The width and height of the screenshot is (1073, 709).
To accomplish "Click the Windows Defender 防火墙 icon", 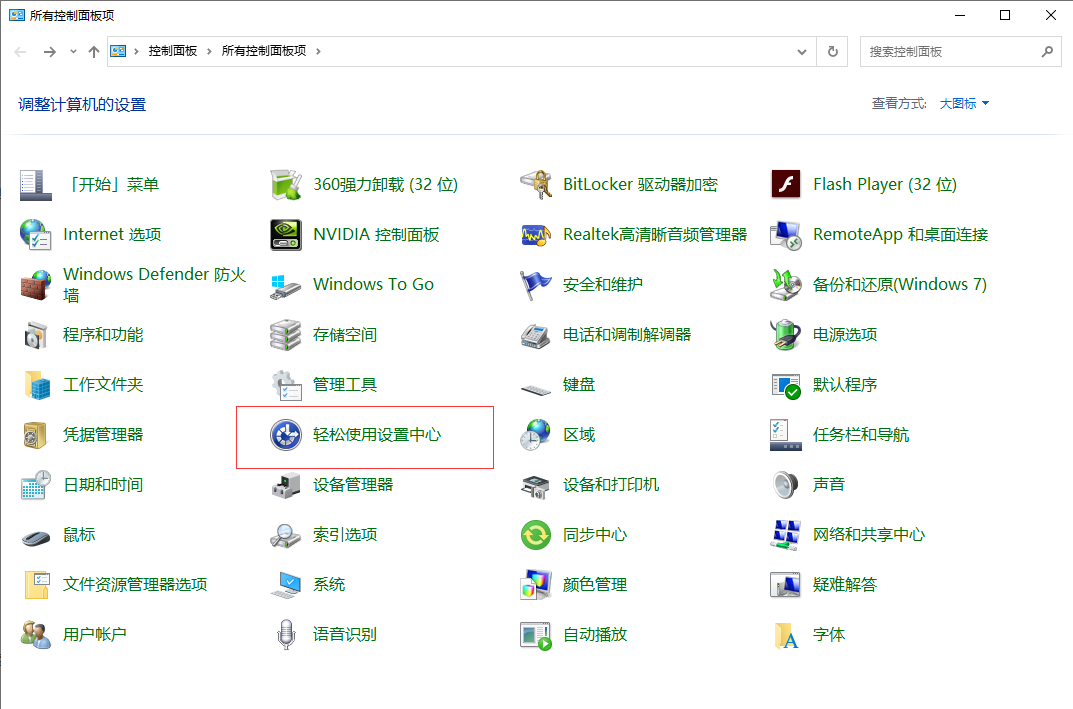I will point(36,285).
